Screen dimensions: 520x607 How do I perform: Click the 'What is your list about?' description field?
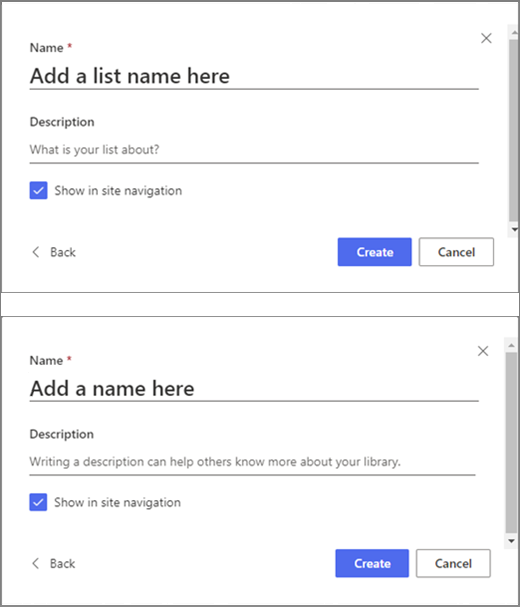click(254, 150)
